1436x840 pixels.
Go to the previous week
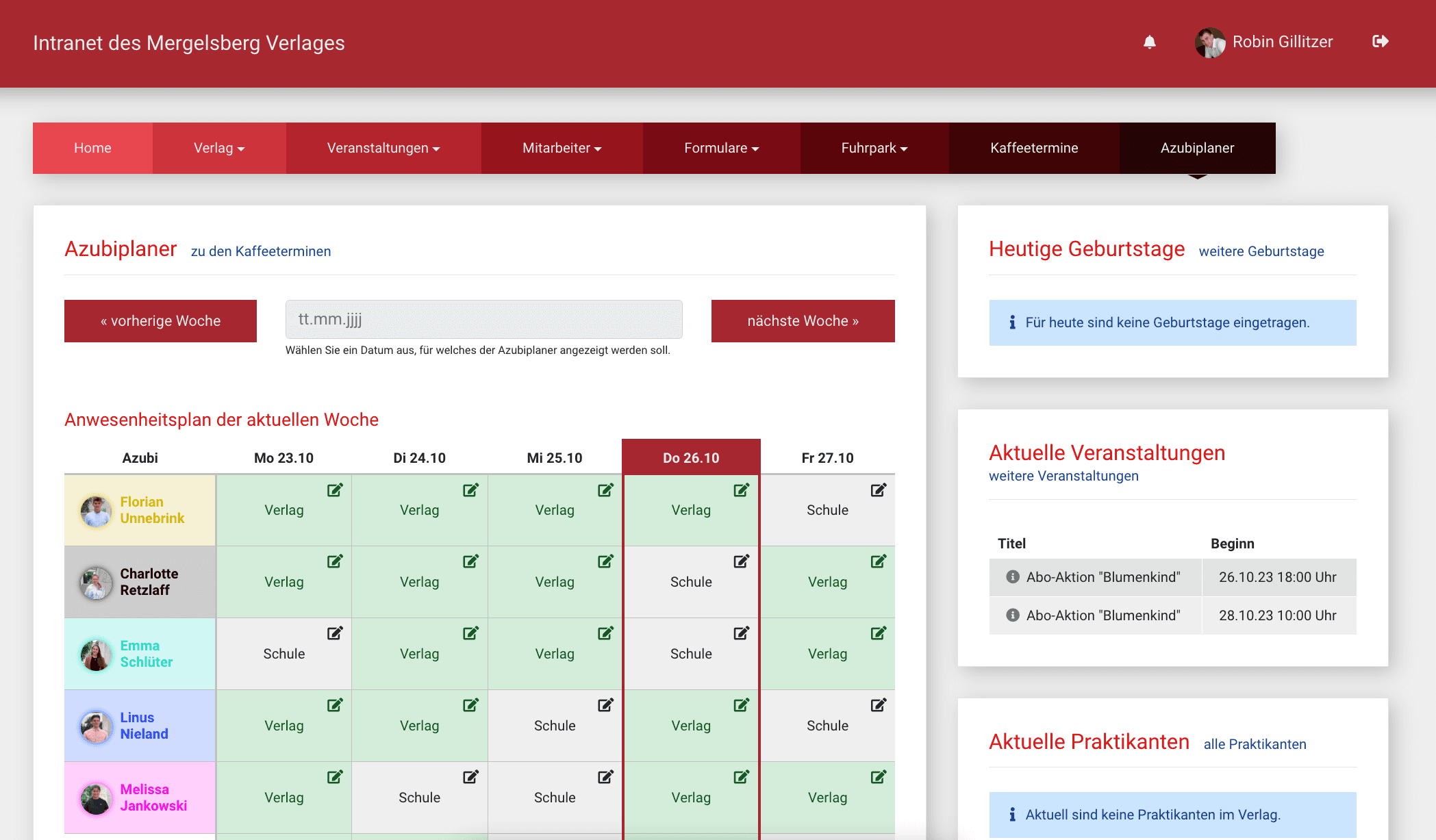pos(160,320)
